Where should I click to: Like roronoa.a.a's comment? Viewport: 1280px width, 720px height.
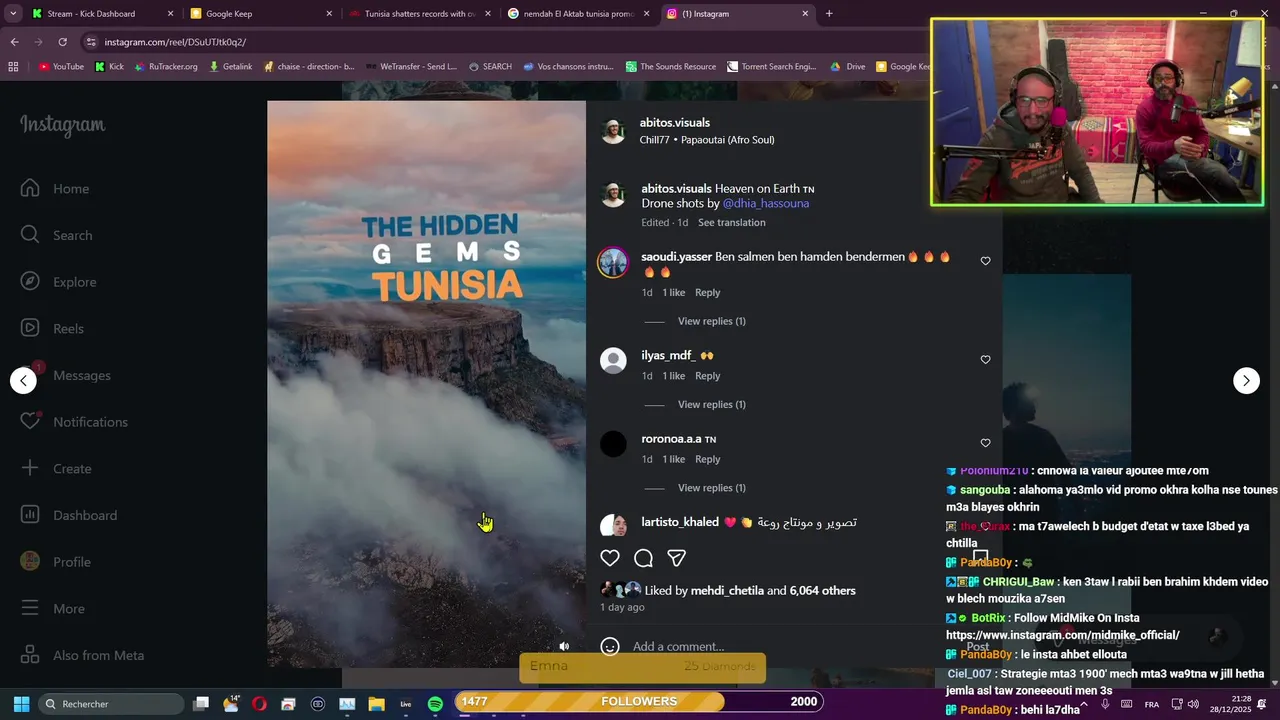(985, 443)
